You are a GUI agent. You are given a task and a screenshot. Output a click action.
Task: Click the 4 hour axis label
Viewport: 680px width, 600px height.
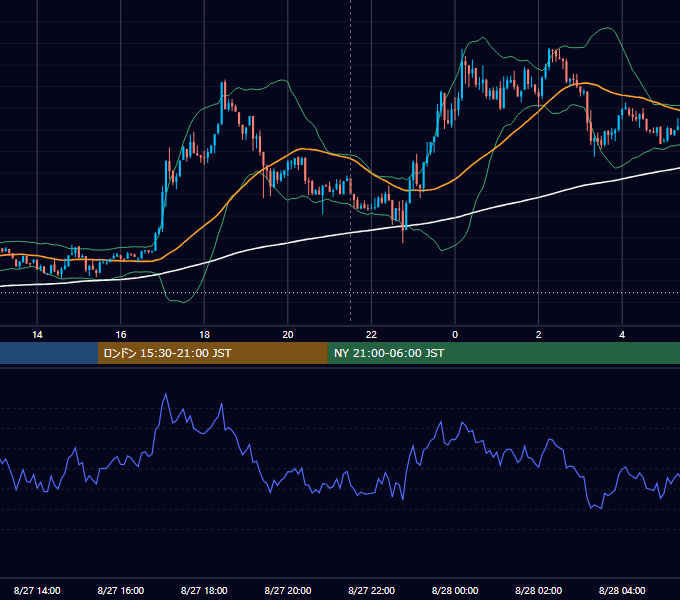[622, 334]
